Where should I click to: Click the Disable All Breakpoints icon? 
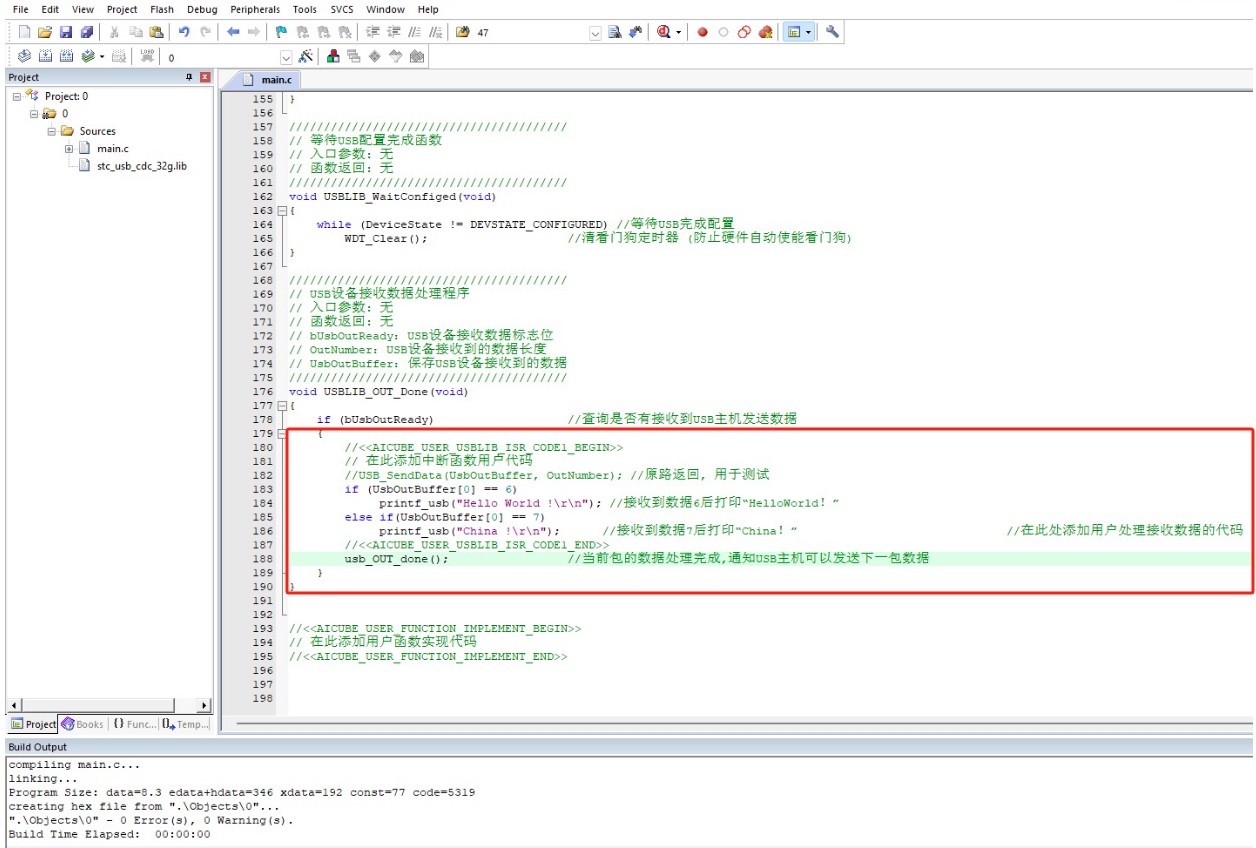[744, 32]
